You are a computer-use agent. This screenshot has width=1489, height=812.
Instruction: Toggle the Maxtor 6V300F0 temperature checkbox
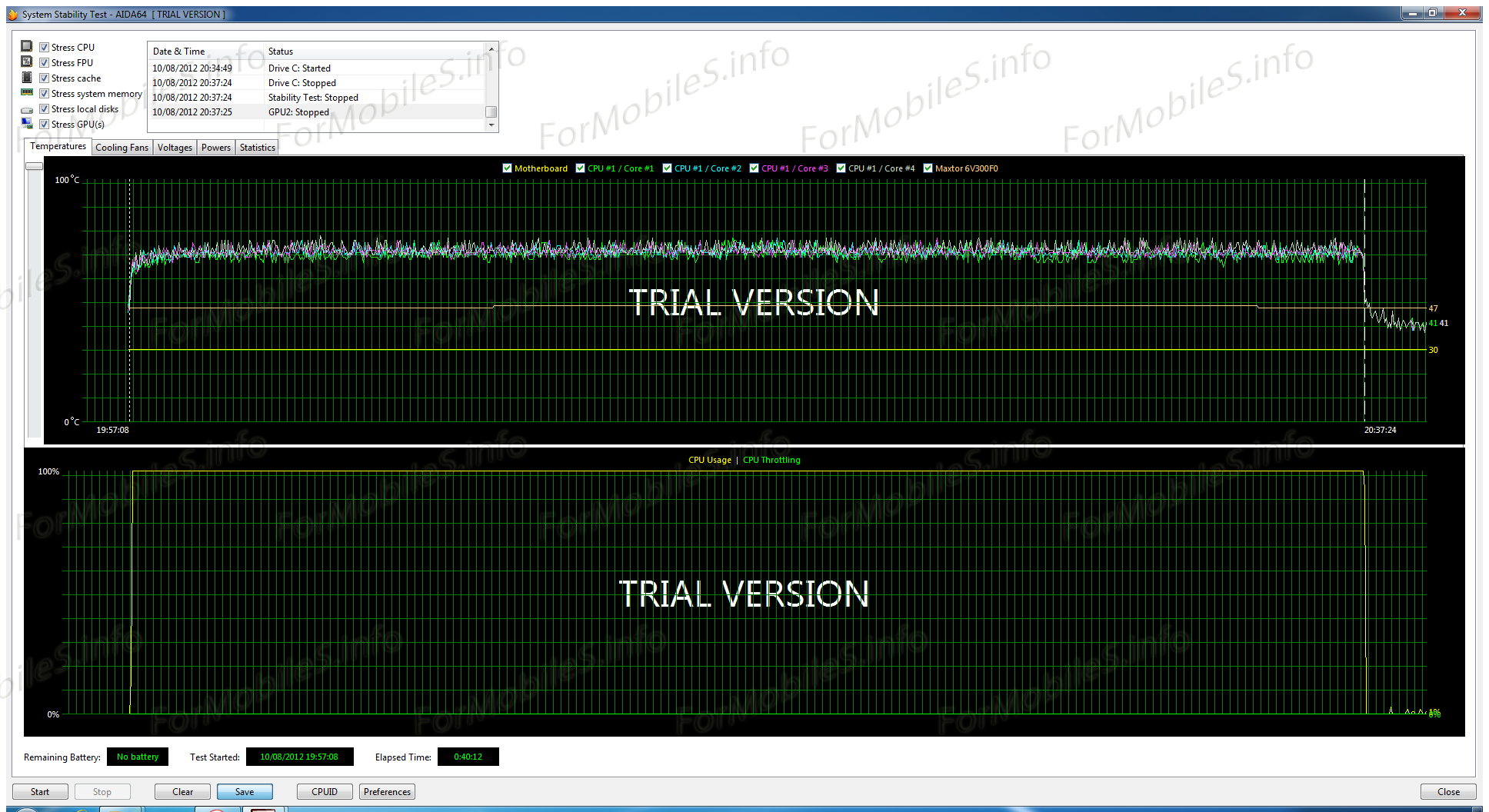pos(928,168)
